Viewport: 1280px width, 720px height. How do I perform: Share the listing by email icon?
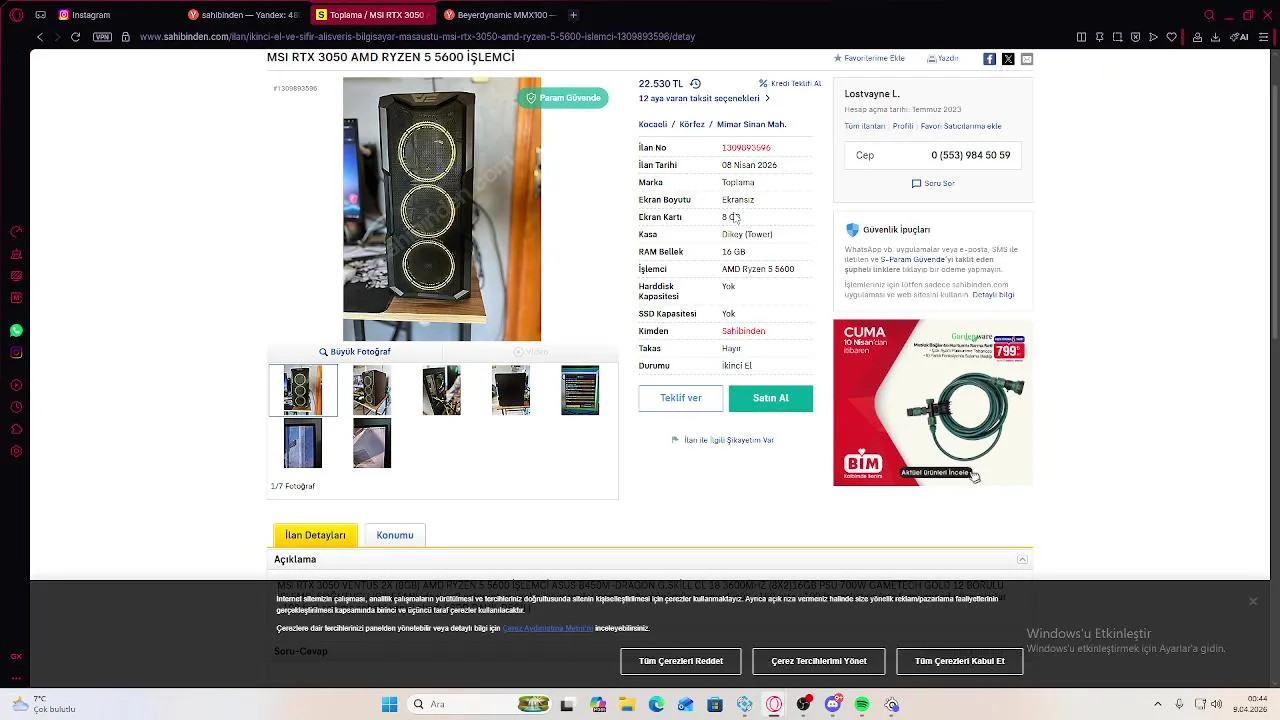tap(1026, 59)
